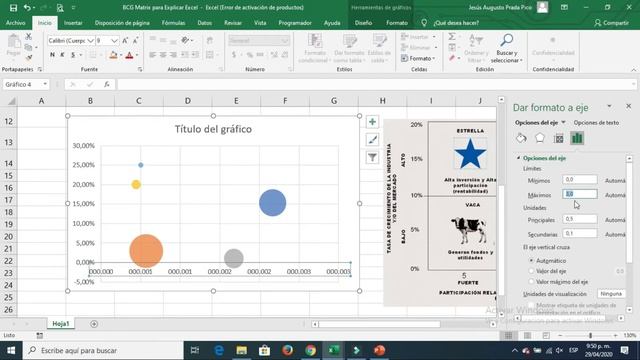The image size is (640, 360).
Task: Click the Decrease font size icon
Action: point(136,40)
